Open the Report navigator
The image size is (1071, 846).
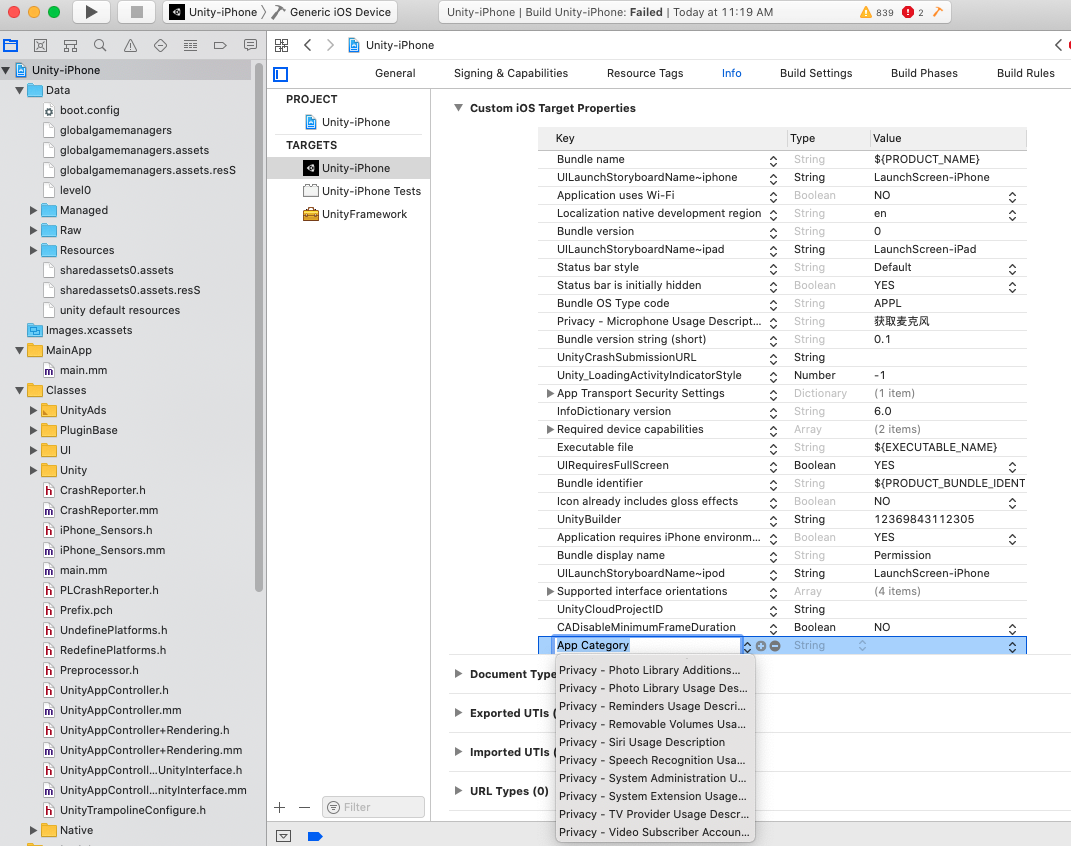point(250,46)
